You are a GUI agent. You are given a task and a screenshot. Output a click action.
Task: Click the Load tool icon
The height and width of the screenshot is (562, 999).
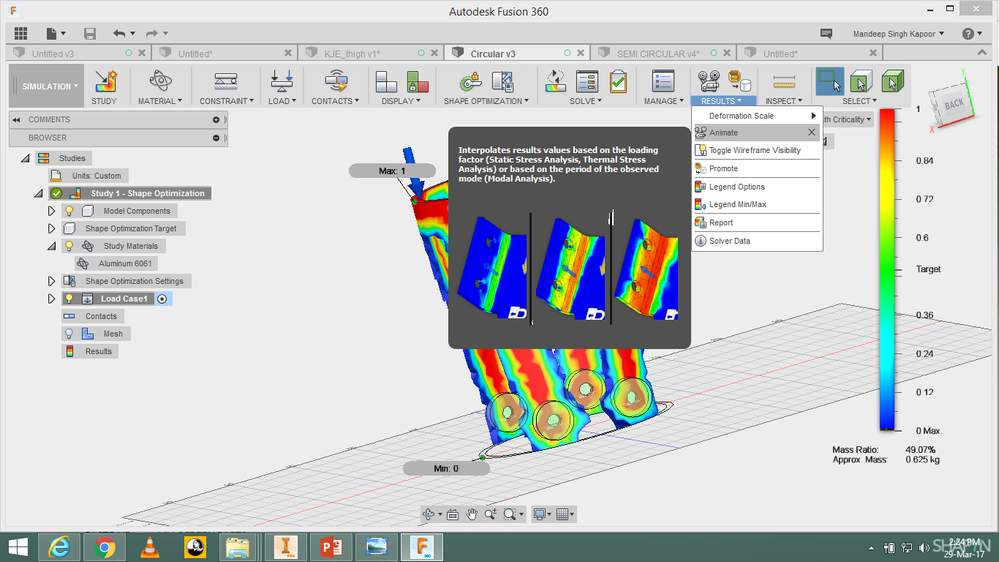click(281, 81)
